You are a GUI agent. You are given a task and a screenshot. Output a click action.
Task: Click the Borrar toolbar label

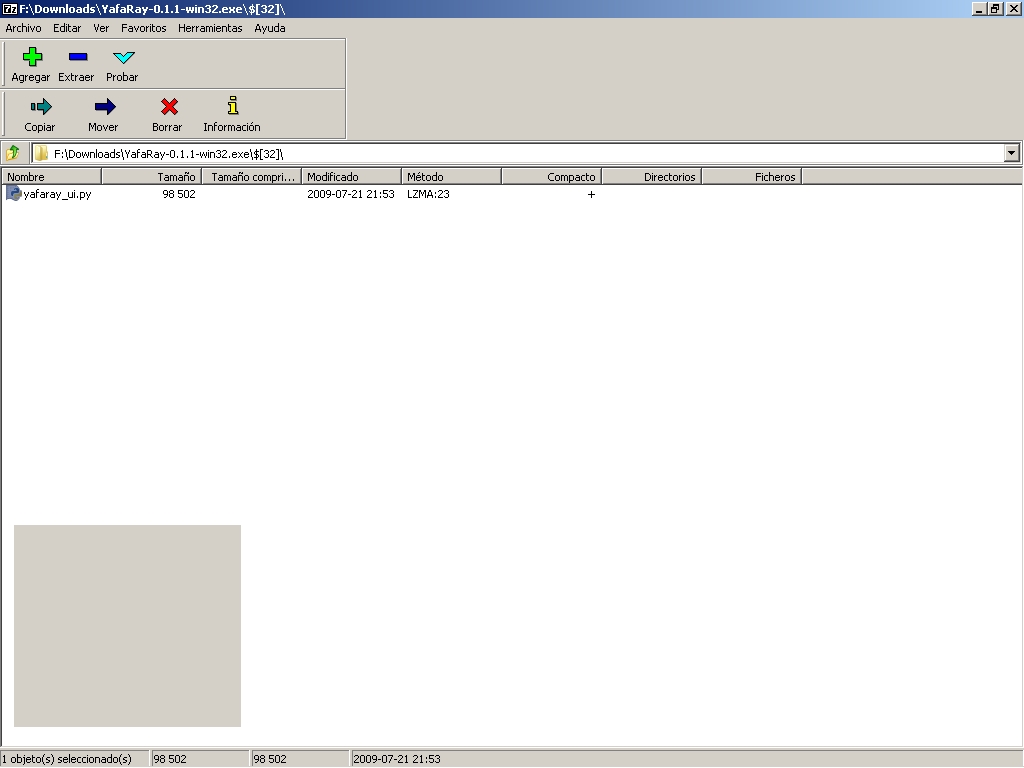(x=167, y=127)
